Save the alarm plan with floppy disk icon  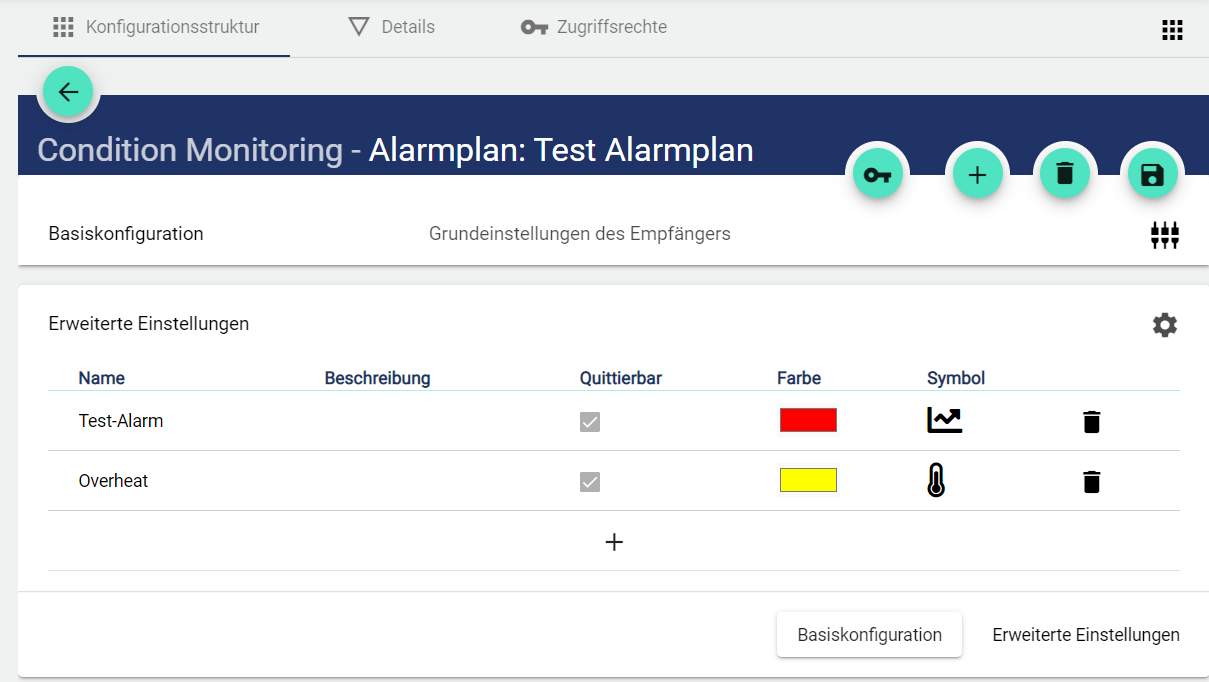pos(1152,175)
